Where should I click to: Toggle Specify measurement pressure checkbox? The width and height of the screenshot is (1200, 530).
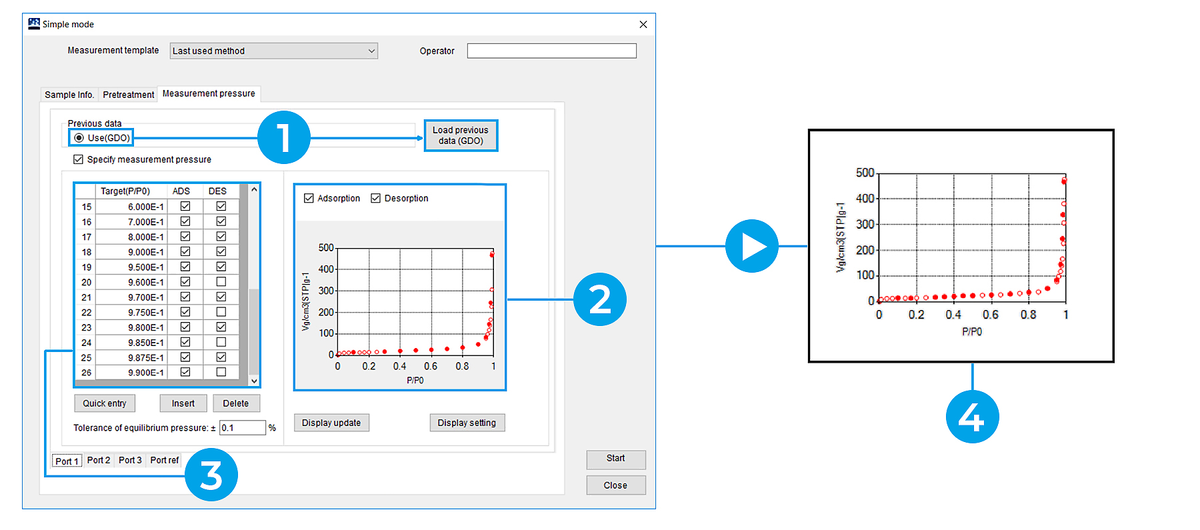(79, 159)
